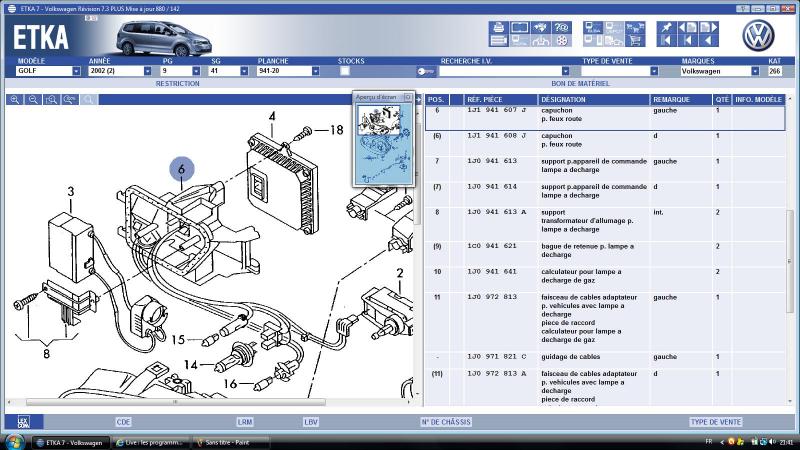Image resolution: width=800 pixels, height=450 pixels.
Task: Click ETKA 7 - Volkswagen taskbar button
Action: click(70, 442)
